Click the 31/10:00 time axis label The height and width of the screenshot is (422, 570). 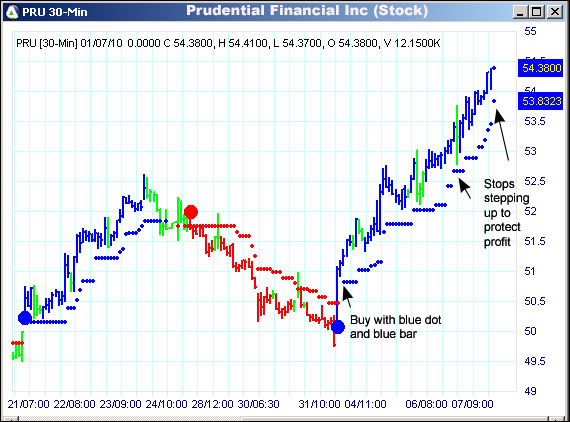point(319,404)
